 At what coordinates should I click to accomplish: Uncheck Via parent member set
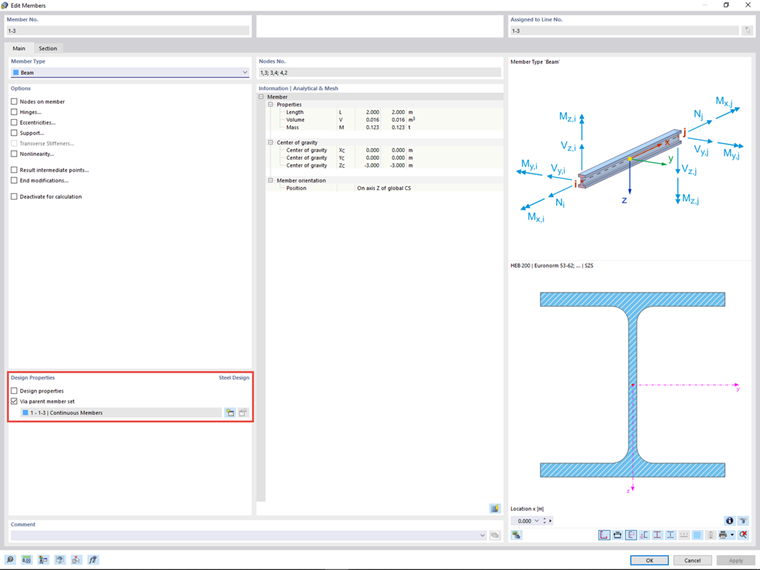pyautogui.click(x=14, y=401)
